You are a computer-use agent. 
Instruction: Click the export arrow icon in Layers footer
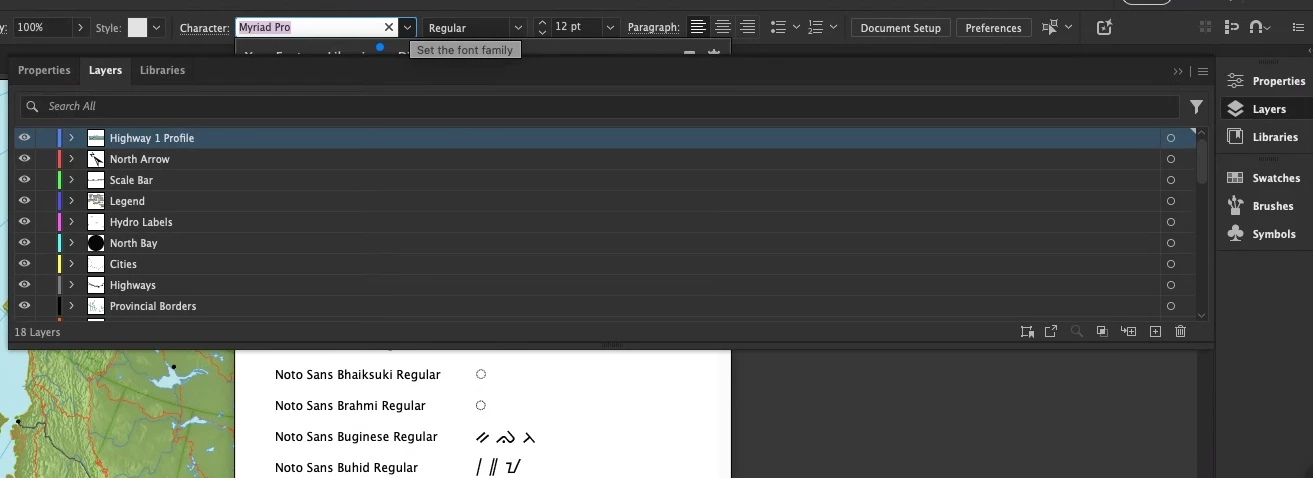[x=1051, y=331]
